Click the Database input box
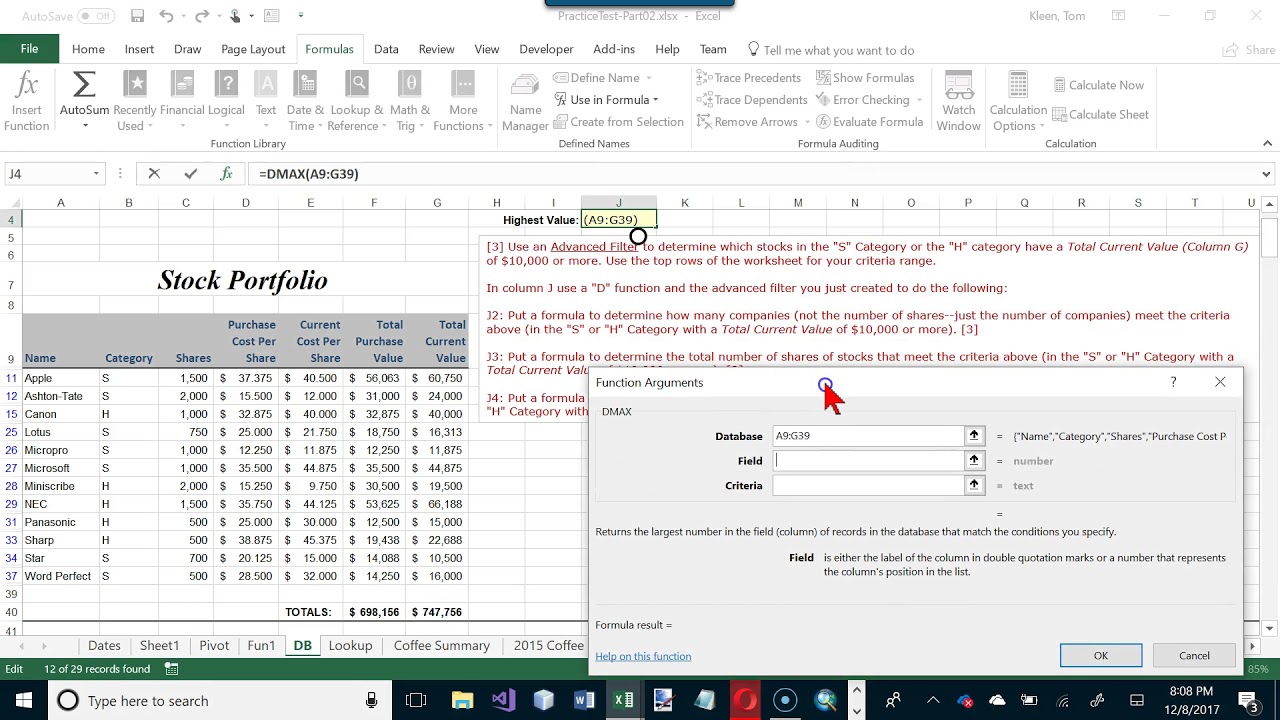This screenshot has width=1280, height=720. point(868,436)
